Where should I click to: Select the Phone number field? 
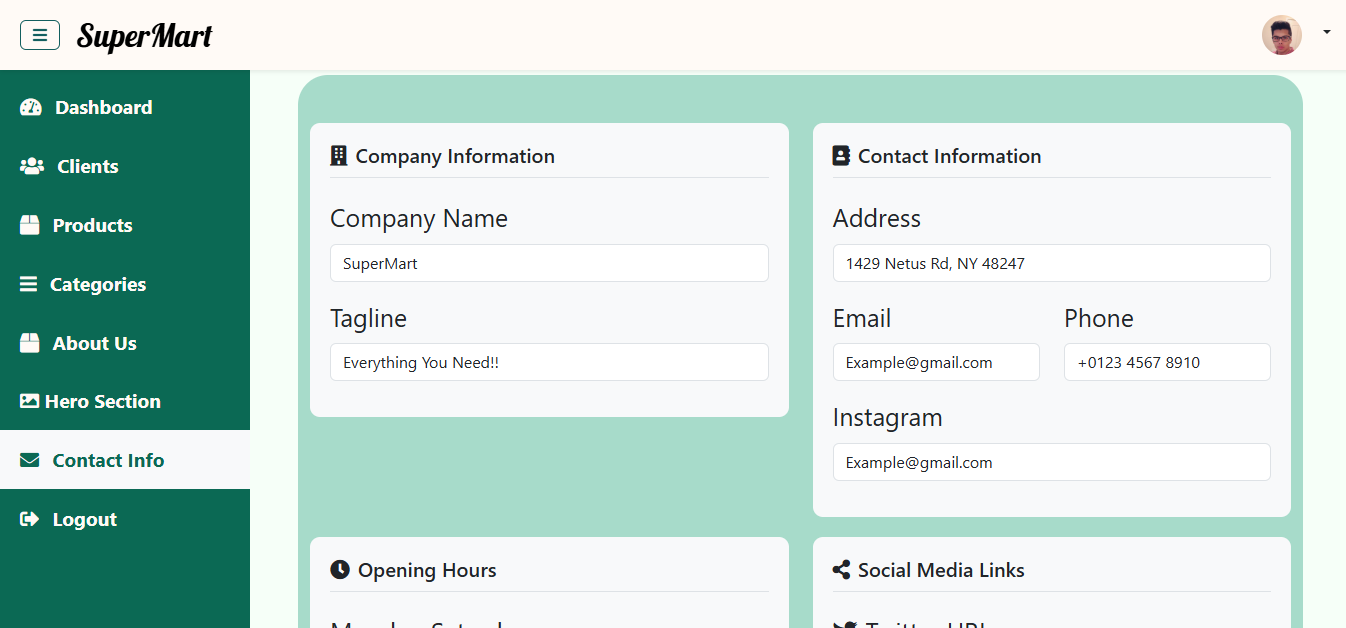pos(1166,362)
